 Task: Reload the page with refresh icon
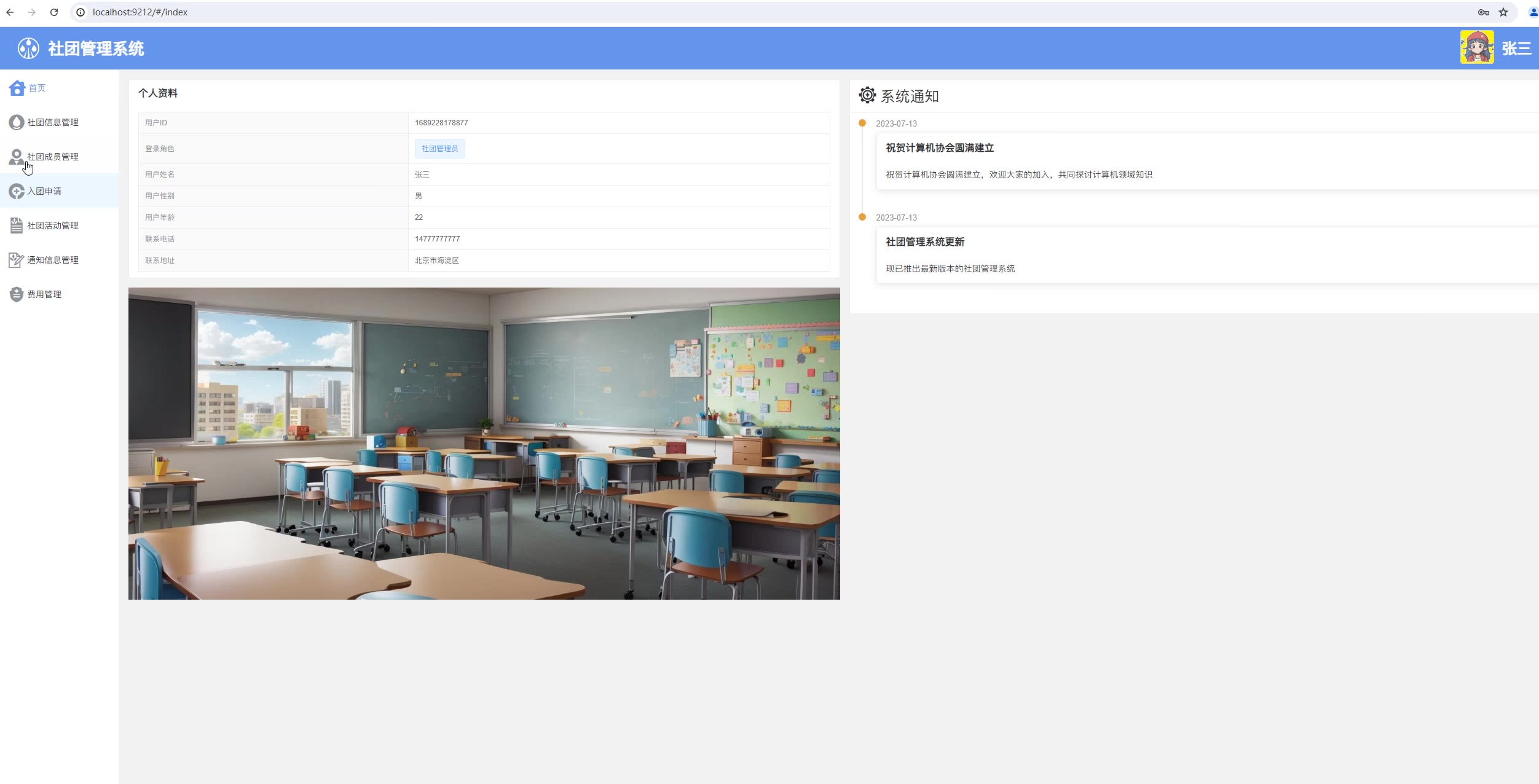tap(54, 12)
